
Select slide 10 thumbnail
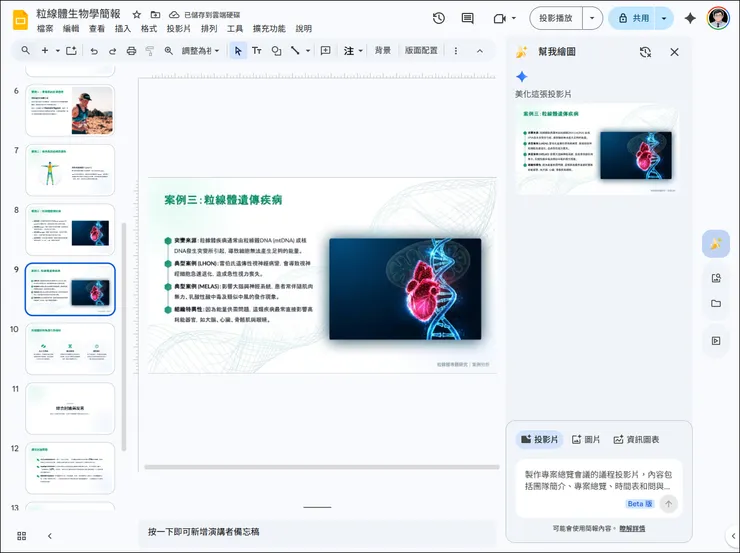pos(70,349)
